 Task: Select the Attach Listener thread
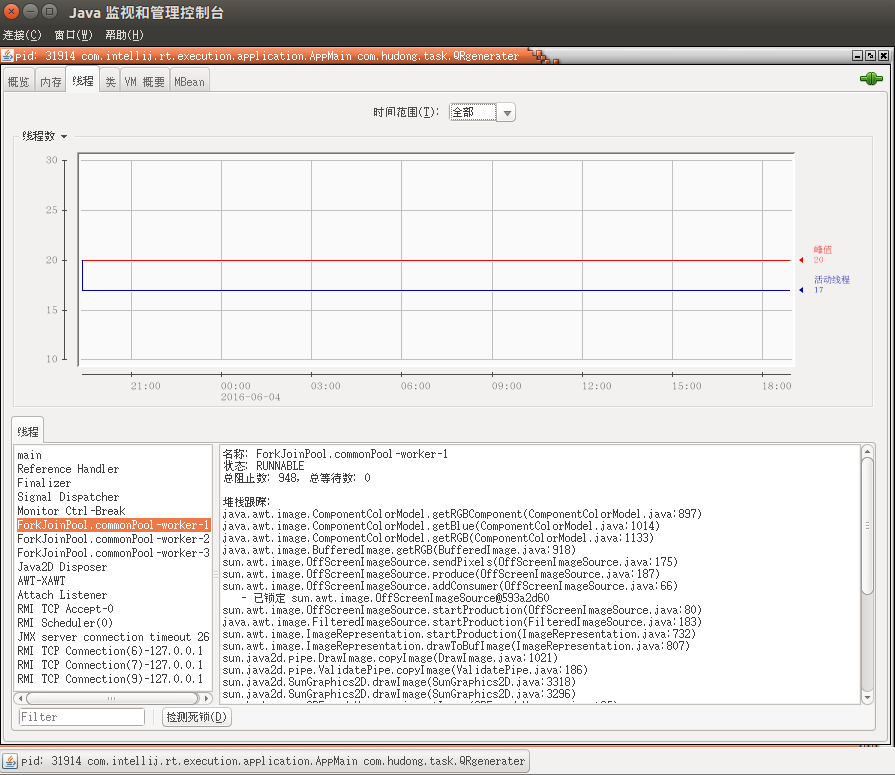(113, 595)
